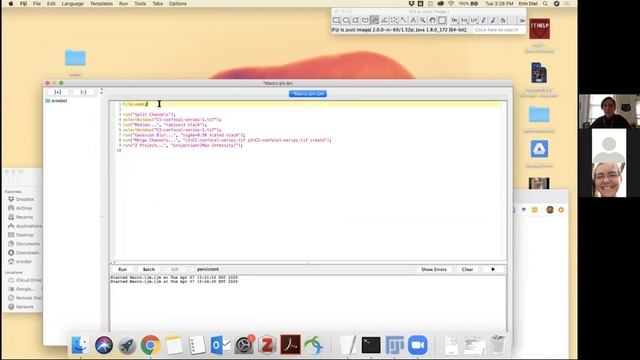
Task: Open the Run menu
Action: [123, 4]
